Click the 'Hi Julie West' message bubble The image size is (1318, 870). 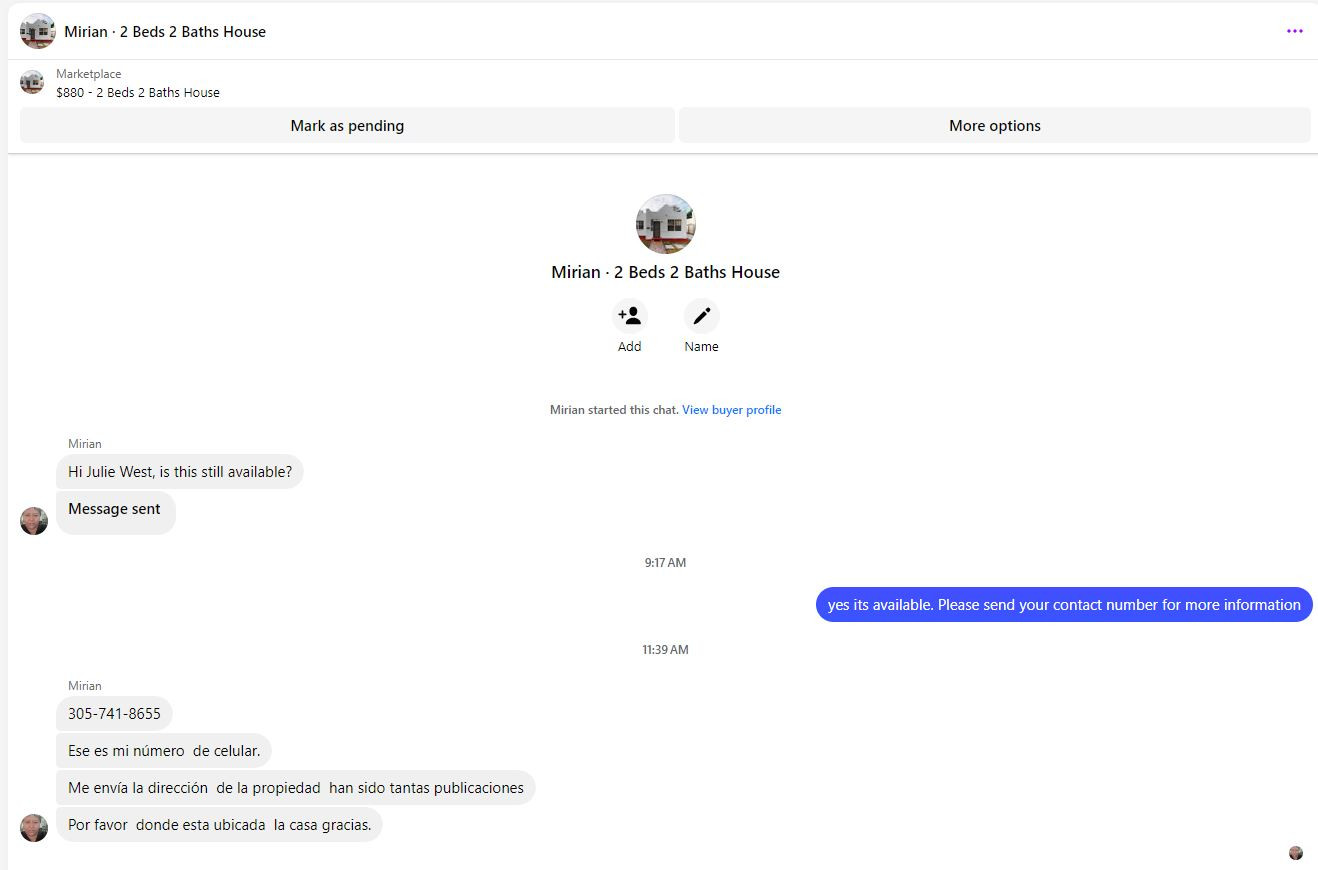tap(180, 472)
